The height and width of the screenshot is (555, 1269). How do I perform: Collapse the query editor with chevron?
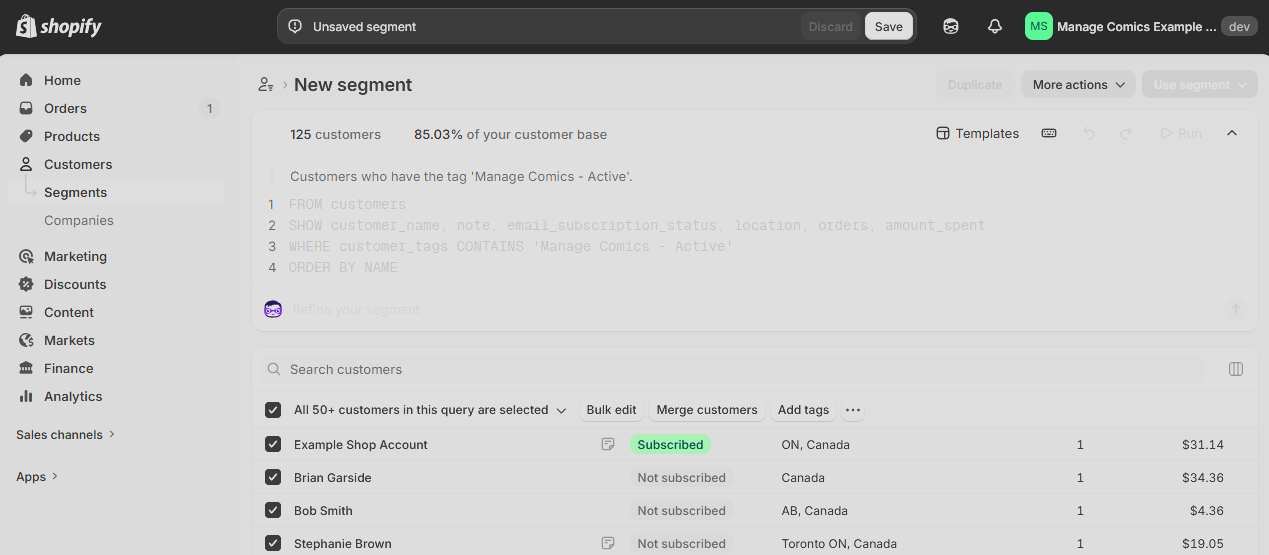point(1232,133)
